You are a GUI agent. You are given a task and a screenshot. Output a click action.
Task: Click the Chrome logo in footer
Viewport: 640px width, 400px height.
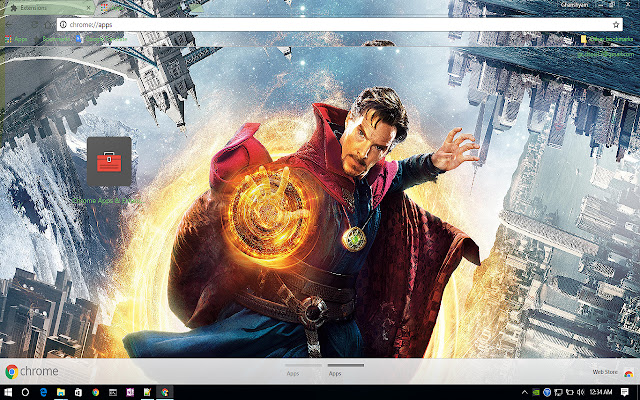[31, 371]
